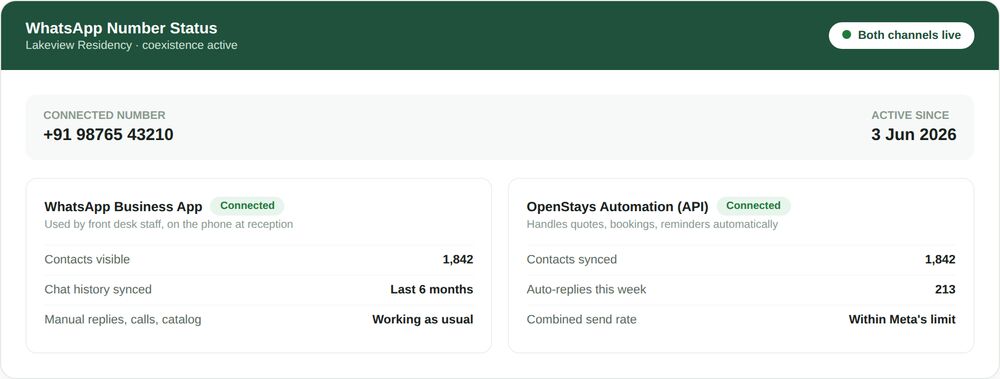Image resolution: width=1000 pixels, height=379 pixels.
Task: Select the date 3 Jun 2026
Action: pyautogui.click(x=914, y=135)
